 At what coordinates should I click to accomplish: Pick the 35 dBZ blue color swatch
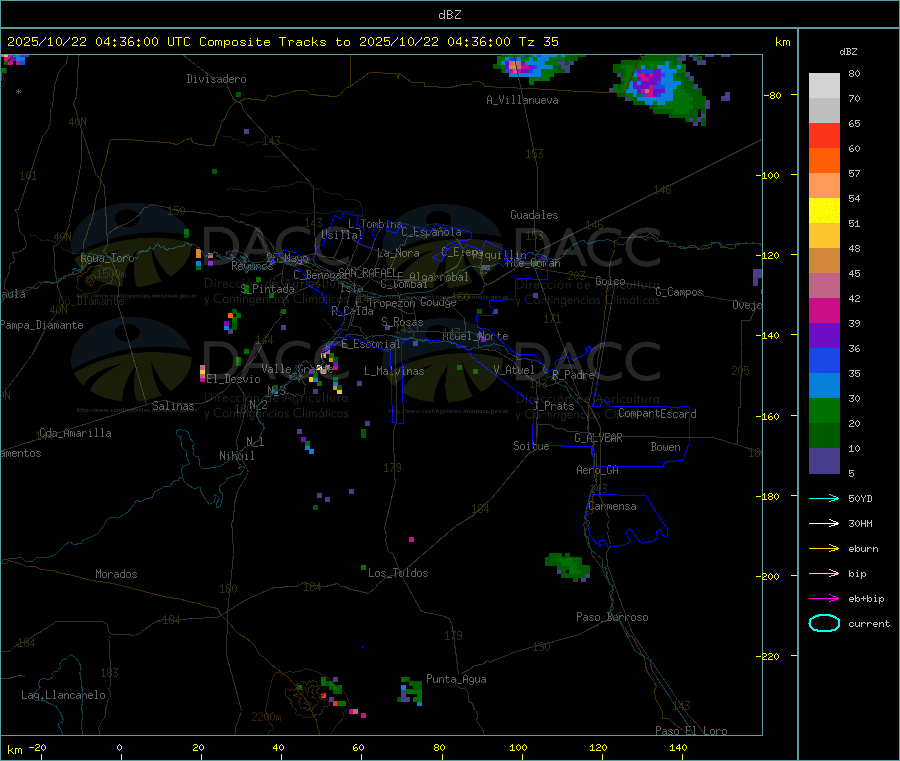[x=824, y=360]
